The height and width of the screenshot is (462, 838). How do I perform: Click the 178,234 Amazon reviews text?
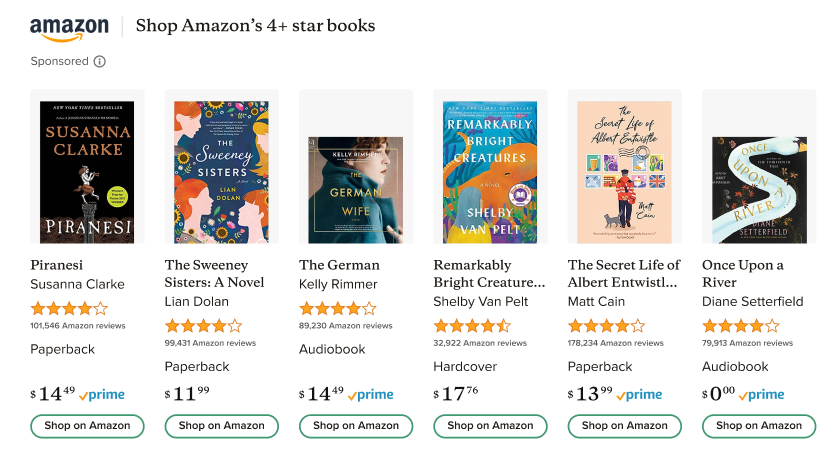[615, 343]
